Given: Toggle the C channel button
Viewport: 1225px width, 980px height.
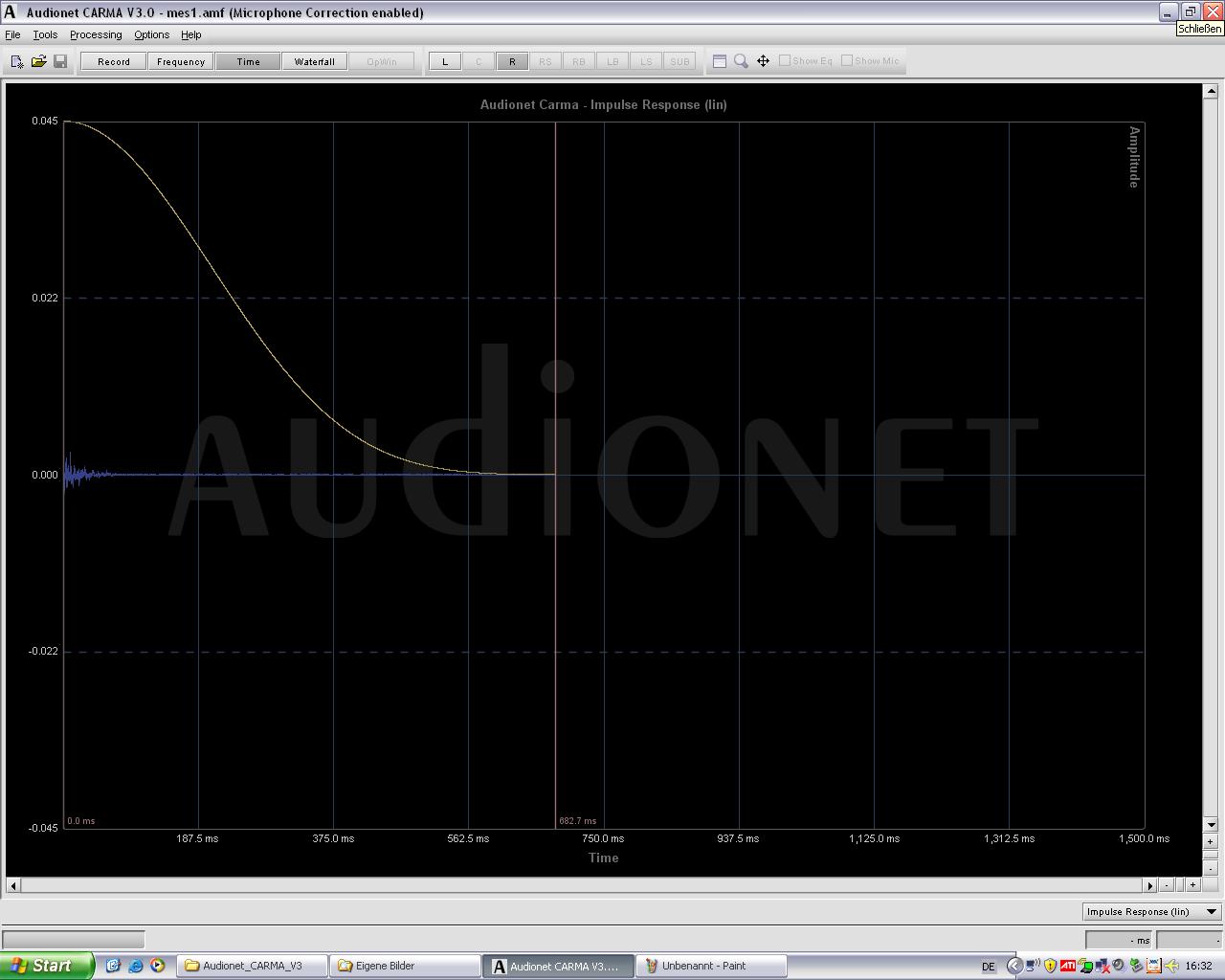Looking at the screenshot, I should [x=479, y=61].
